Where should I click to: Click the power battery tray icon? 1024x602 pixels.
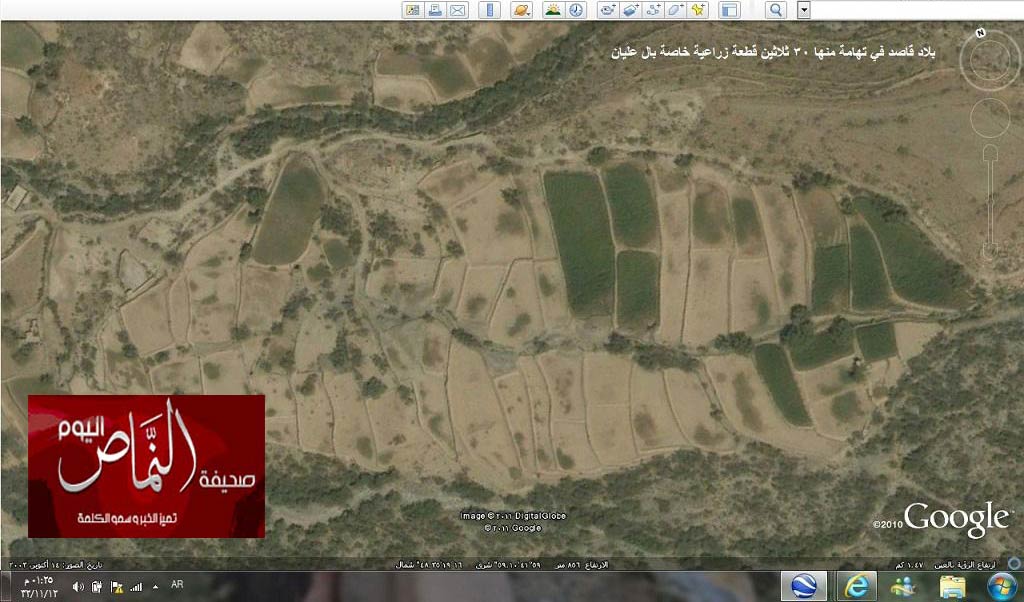point(97,586)
